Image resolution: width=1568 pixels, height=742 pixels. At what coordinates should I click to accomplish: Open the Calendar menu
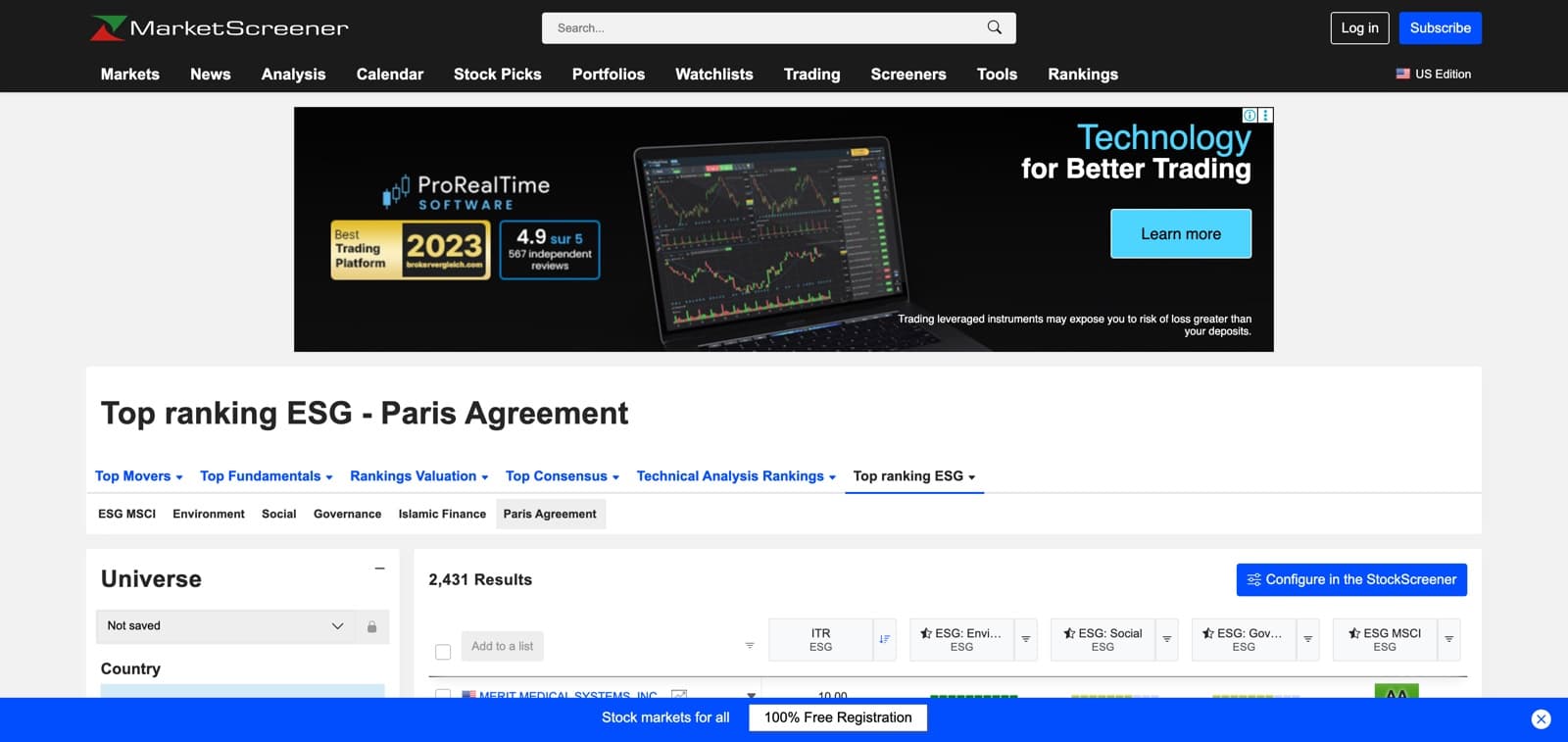(390, 74)
